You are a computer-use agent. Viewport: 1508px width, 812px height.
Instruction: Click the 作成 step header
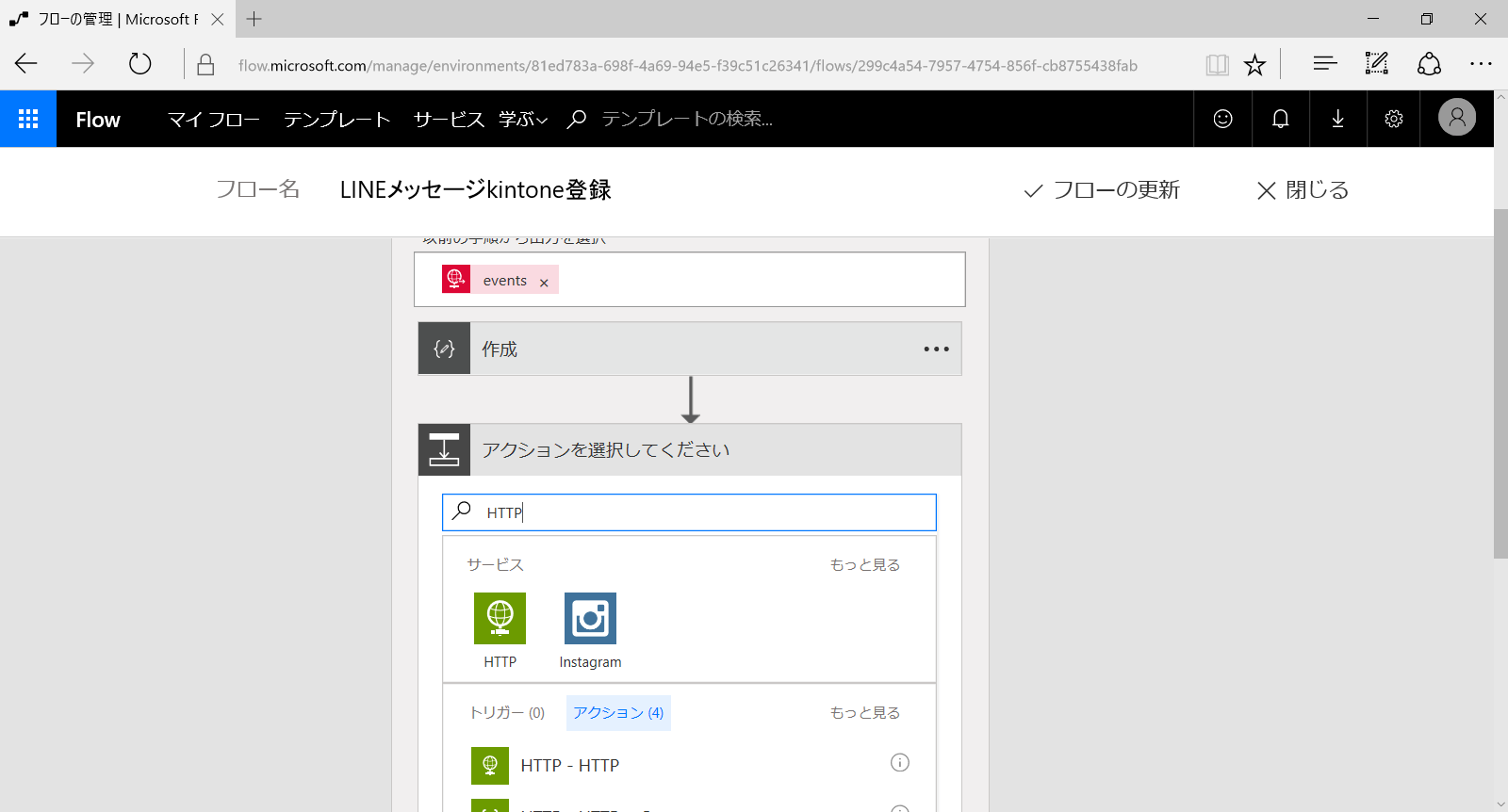[x=690, y=349]
